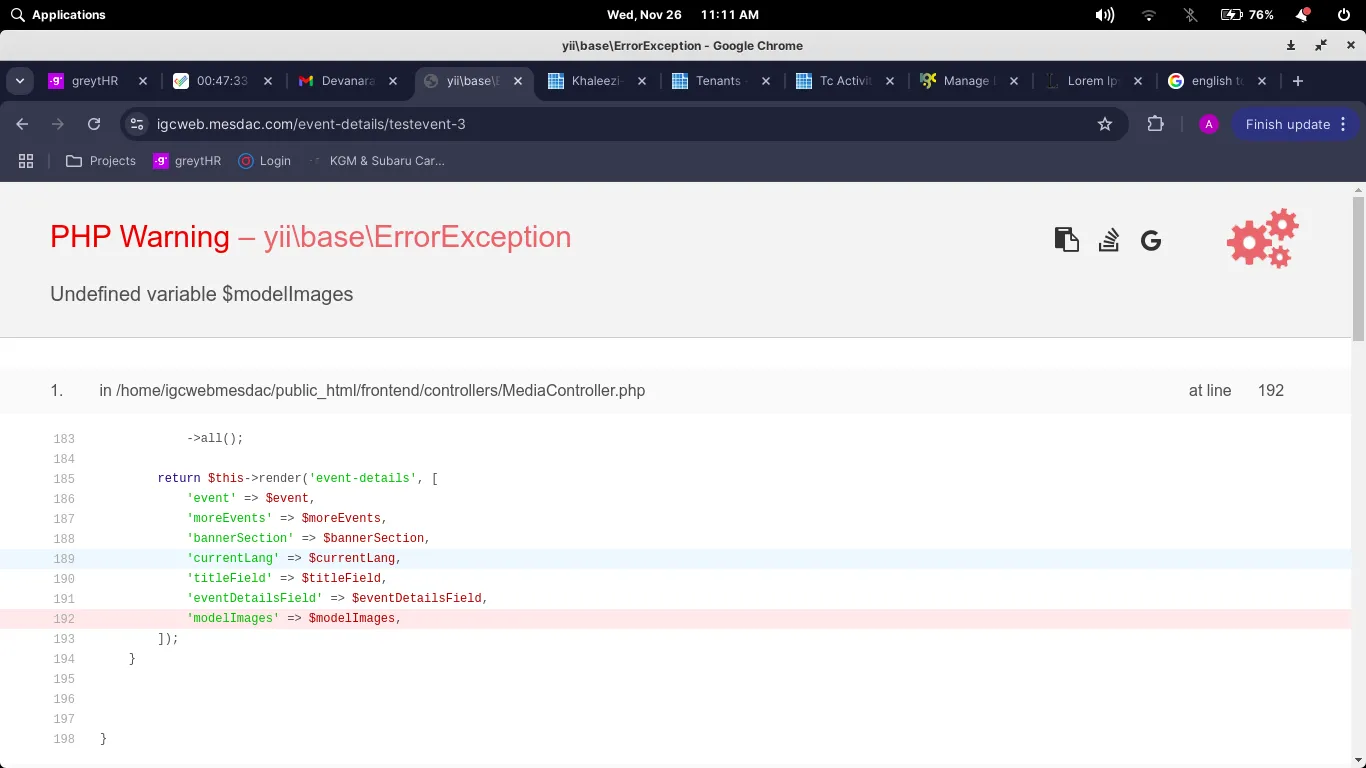The image size is (1366, 768).
Task: View site information icon in address bar
Action: [138, 124]
